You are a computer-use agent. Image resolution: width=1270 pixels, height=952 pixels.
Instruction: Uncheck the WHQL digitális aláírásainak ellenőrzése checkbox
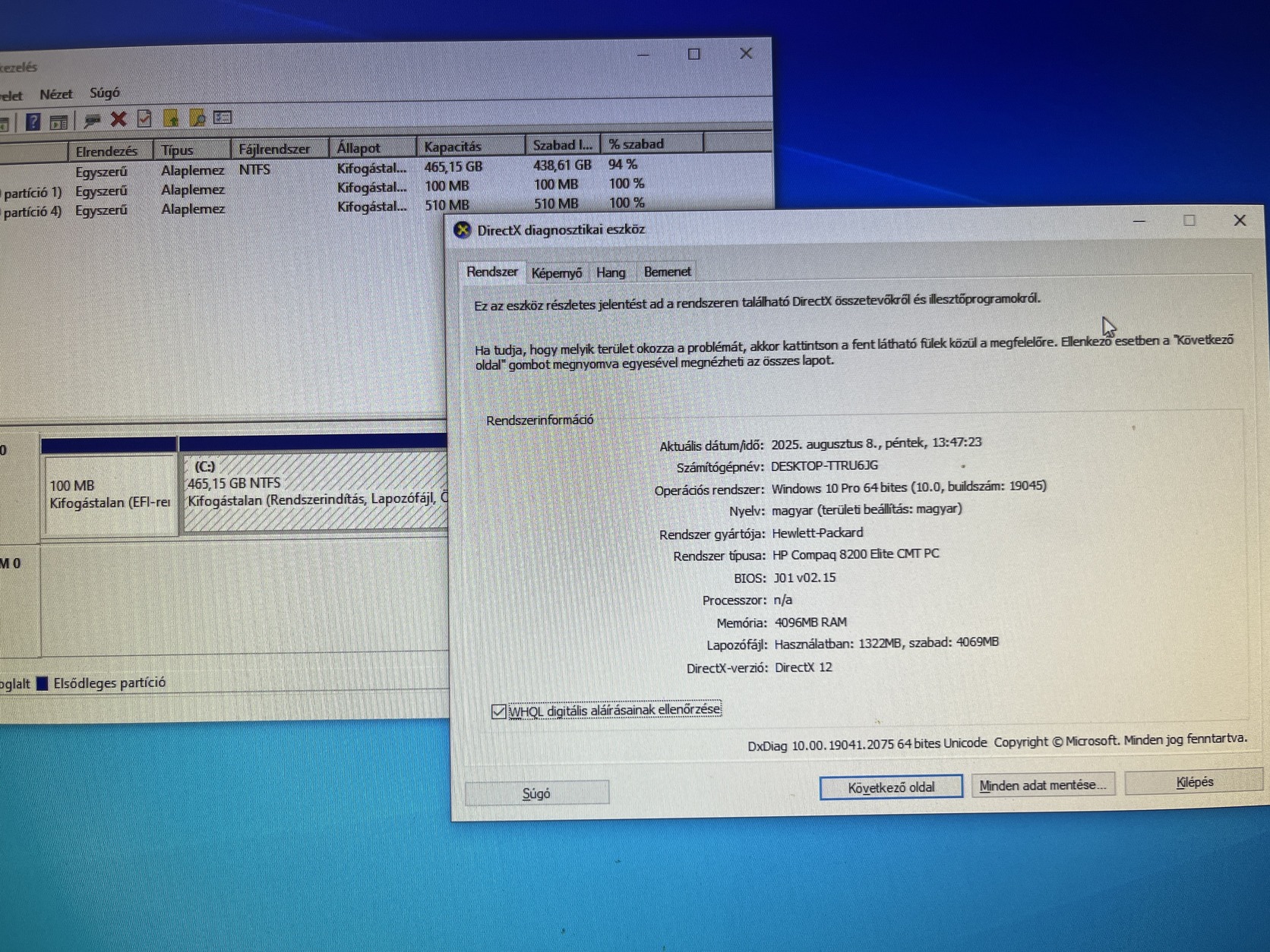(x=498, y=711)
